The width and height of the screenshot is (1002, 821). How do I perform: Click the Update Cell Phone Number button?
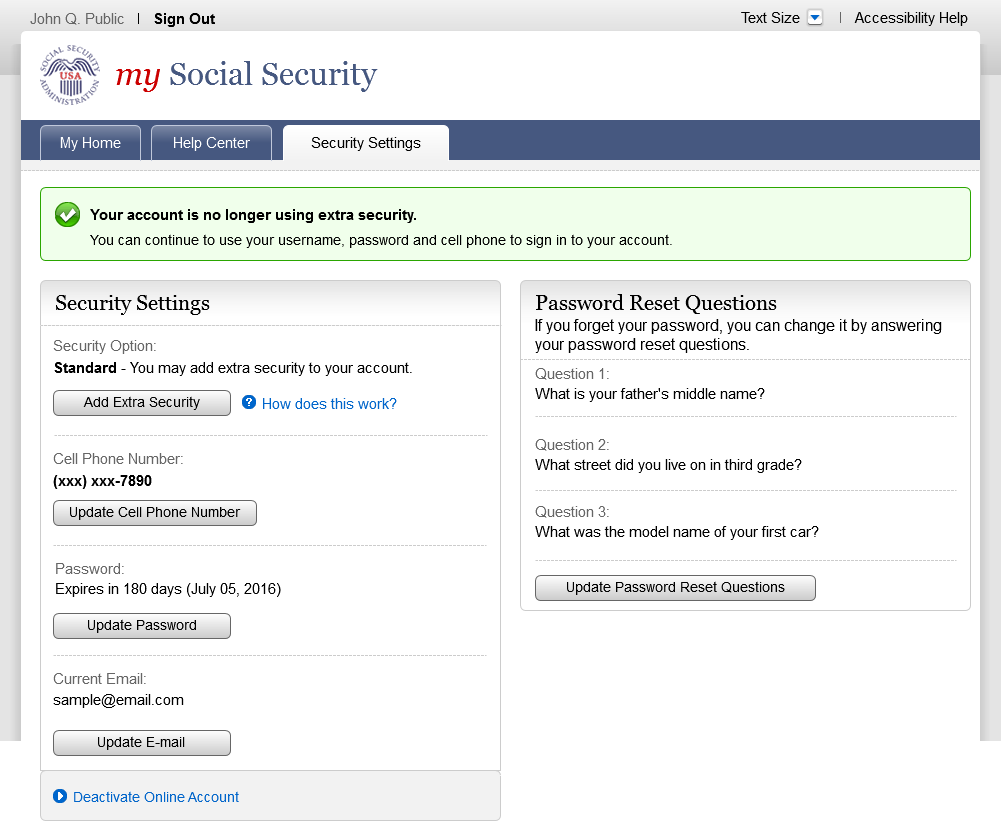[x=155, y=513]
